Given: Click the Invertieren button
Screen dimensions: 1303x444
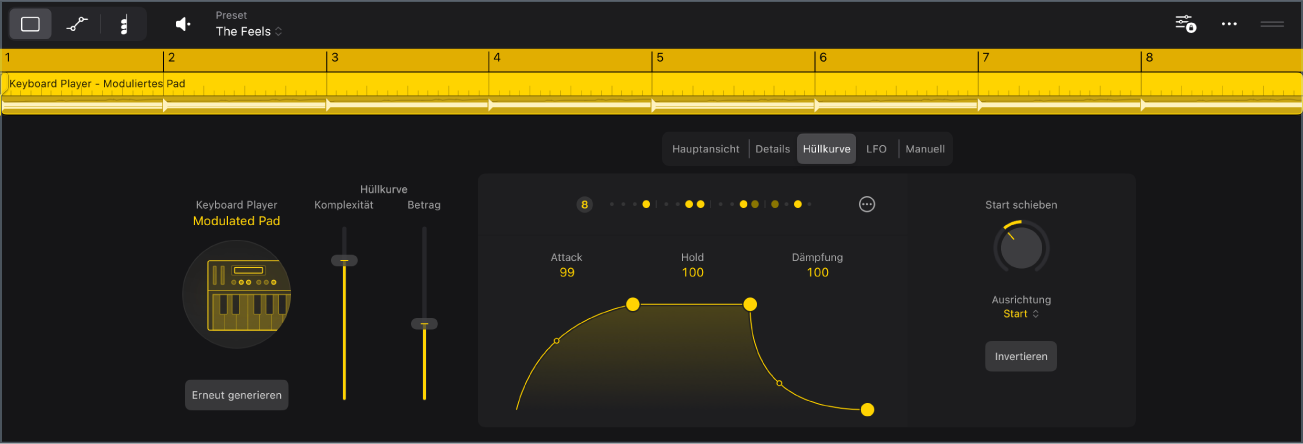Looking at the screenshot, I should pyautogui.click(x=1021, y=356).
